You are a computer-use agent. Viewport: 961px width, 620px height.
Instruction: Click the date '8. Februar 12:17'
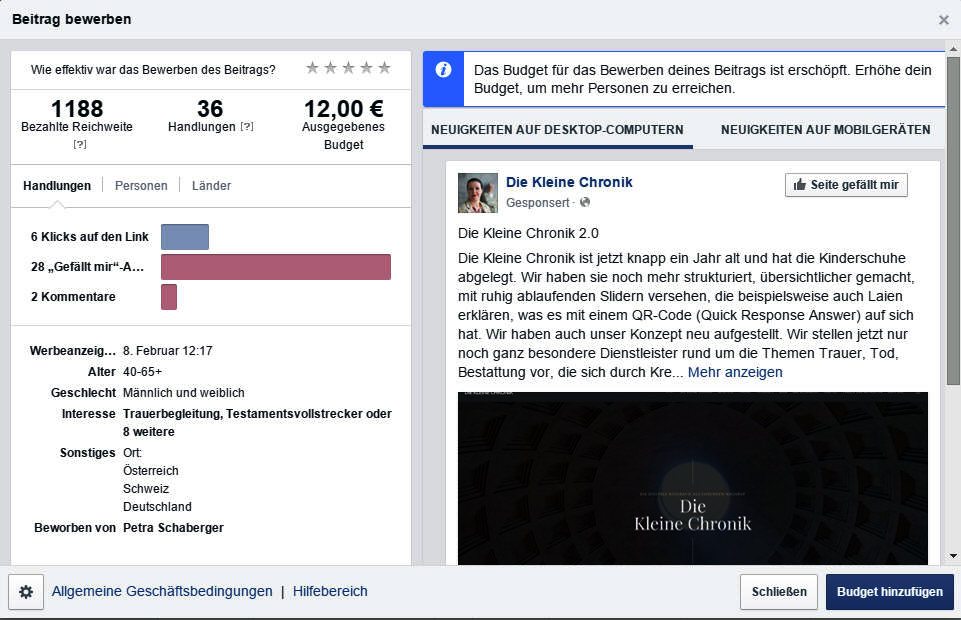click(167, 351)
